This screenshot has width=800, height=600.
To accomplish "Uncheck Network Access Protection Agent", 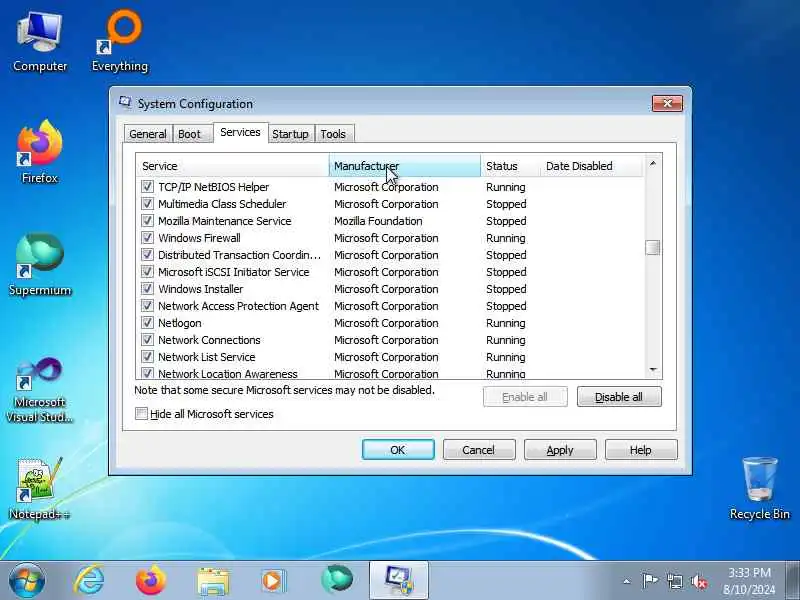I will 147,306.
